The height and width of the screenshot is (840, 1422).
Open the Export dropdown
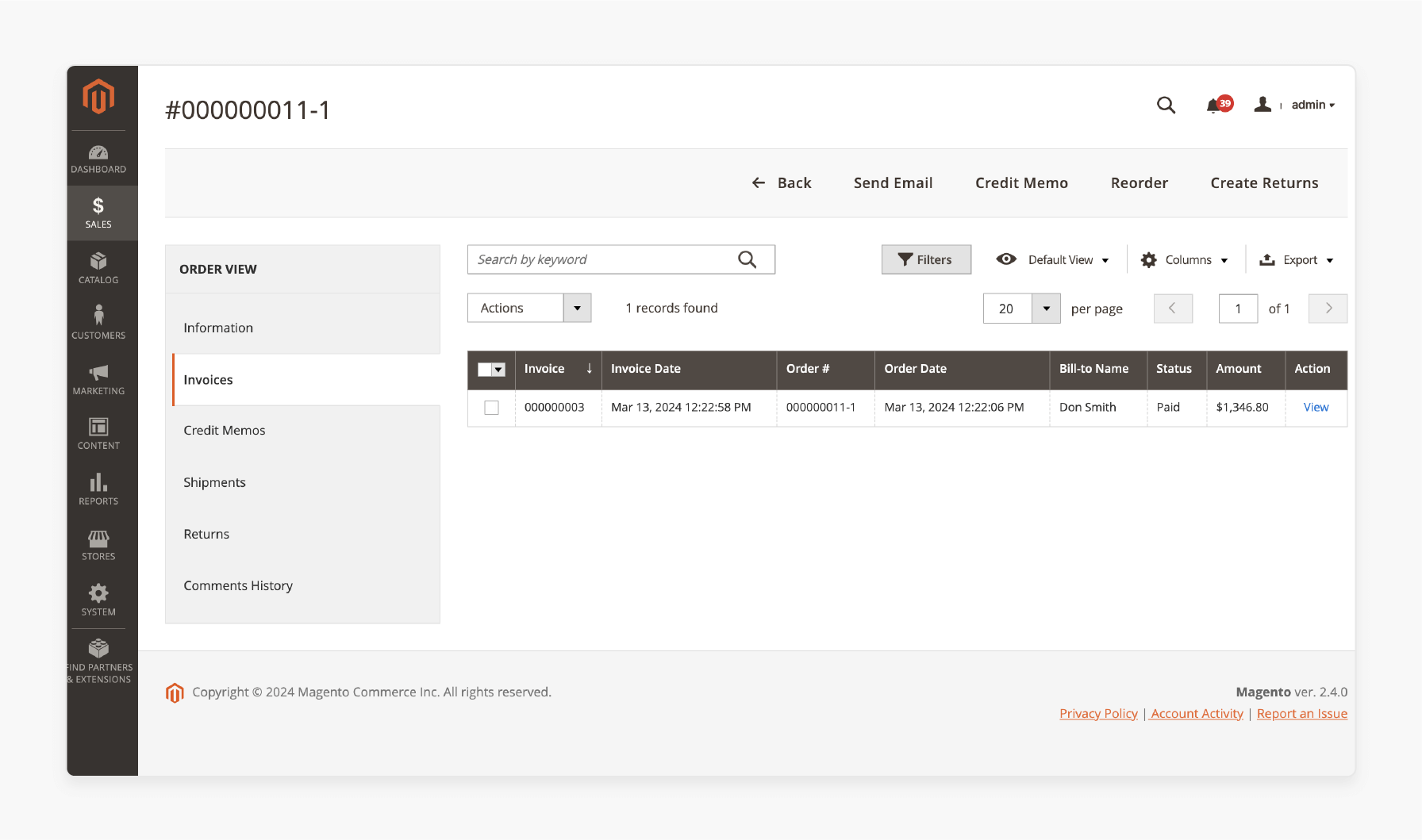tap(1297, 259)
